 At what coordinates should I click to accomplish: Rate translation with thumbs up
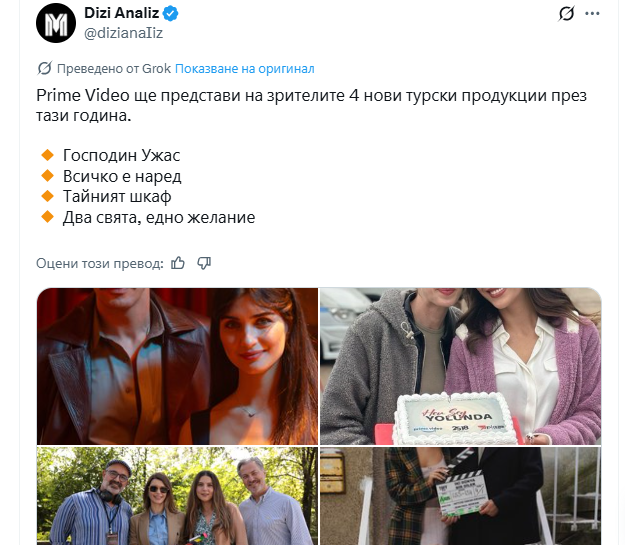(178, 263)
